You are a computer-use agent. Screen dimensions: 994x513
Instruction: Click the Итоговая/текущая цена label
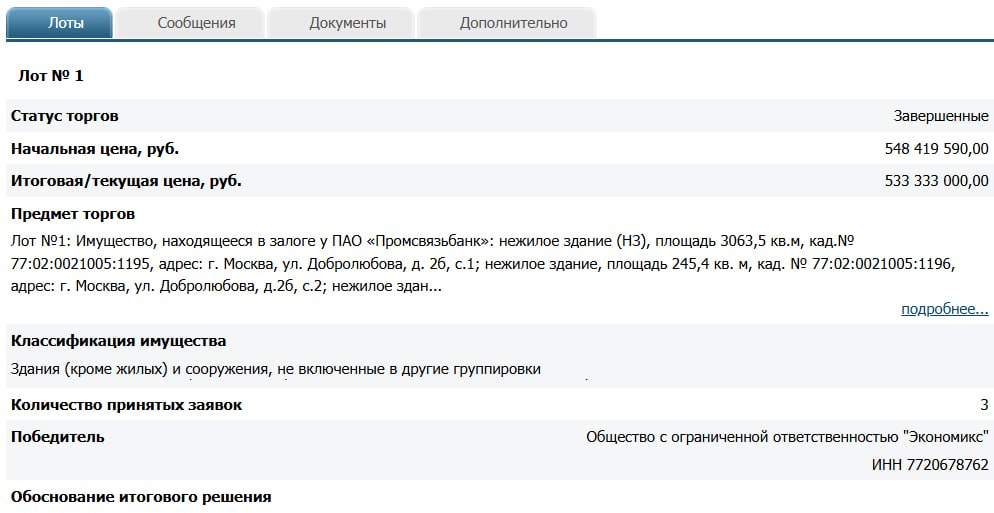click(126, 181)
